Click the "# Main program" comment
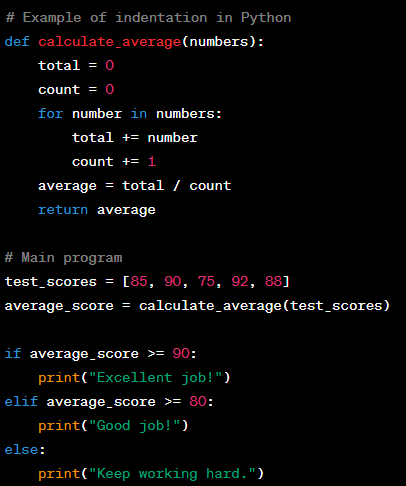This screenshot has width=406, height=486. tap(64, 258)
